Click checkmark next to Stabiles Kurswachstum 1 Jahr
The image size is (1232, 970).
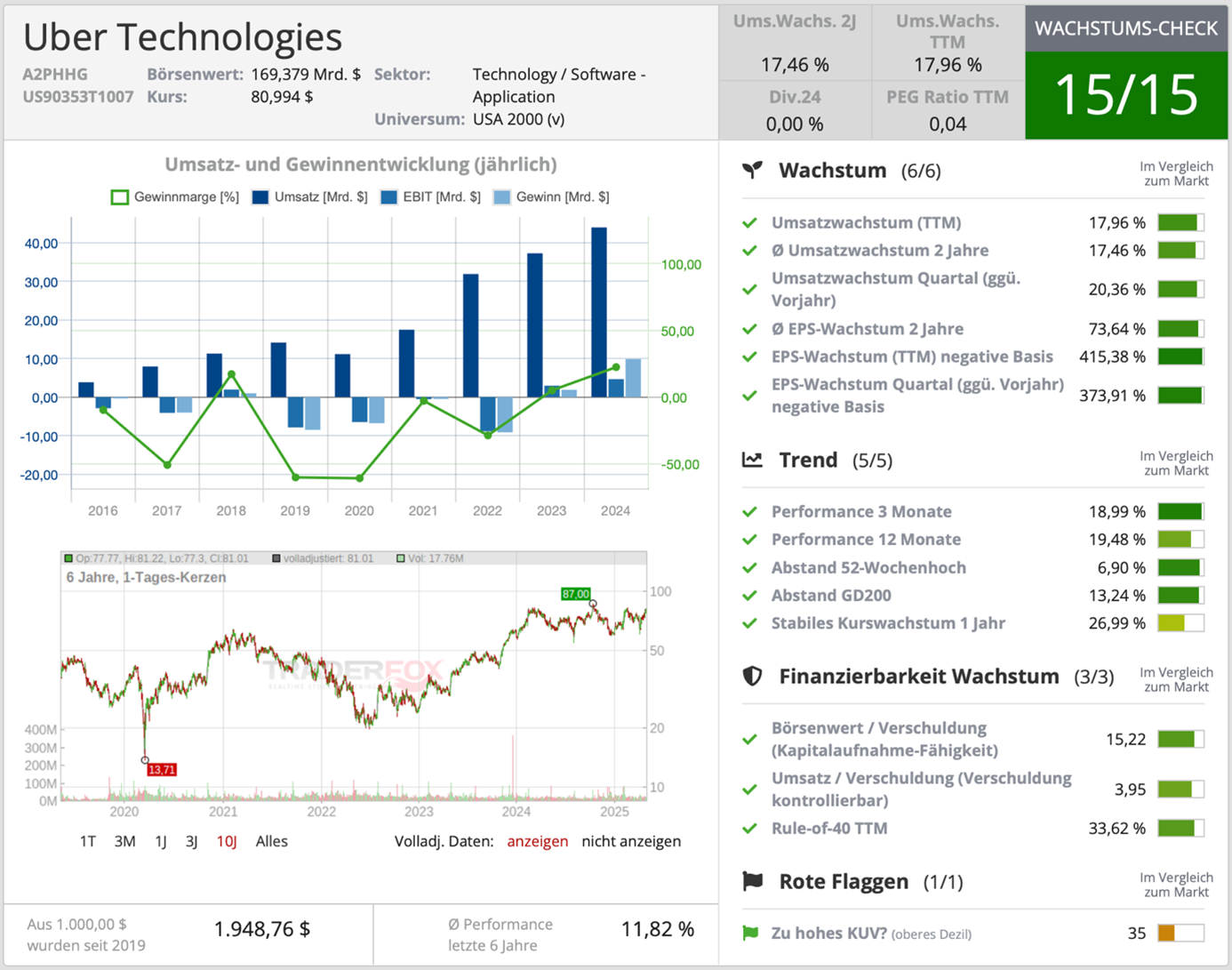coord(749,624)
